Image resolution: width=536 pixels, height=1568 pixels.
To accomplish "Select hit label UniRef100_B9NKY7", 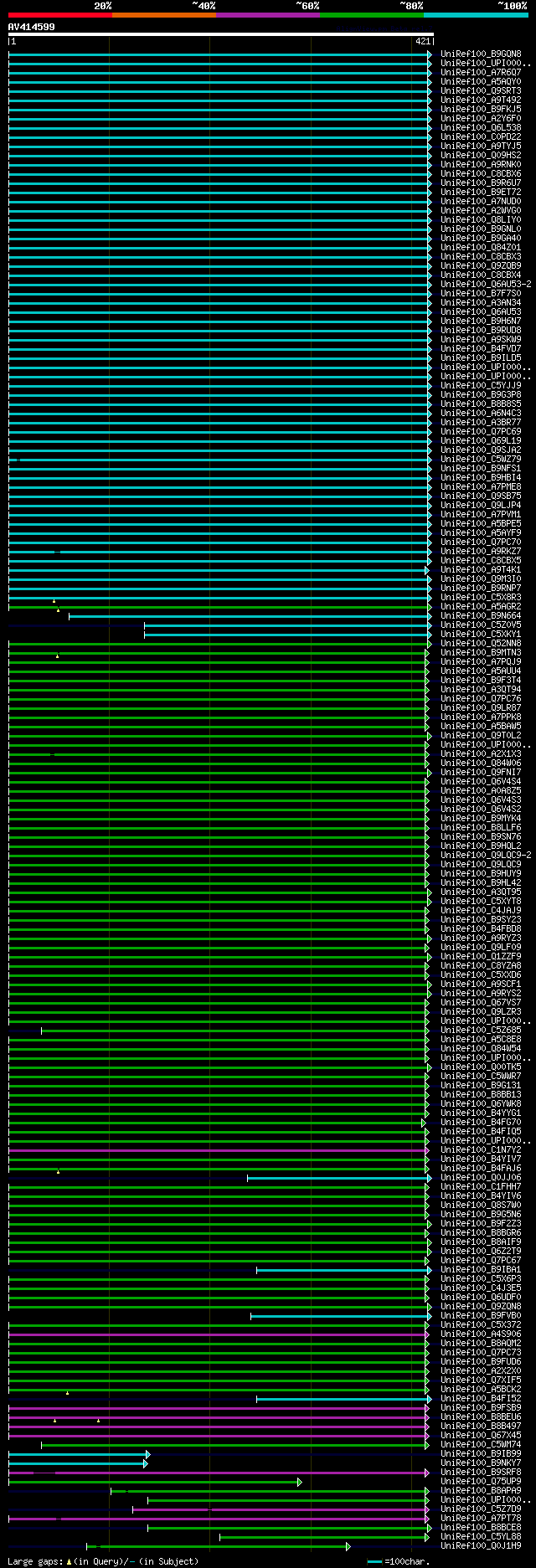I will tap(481, 1463).
